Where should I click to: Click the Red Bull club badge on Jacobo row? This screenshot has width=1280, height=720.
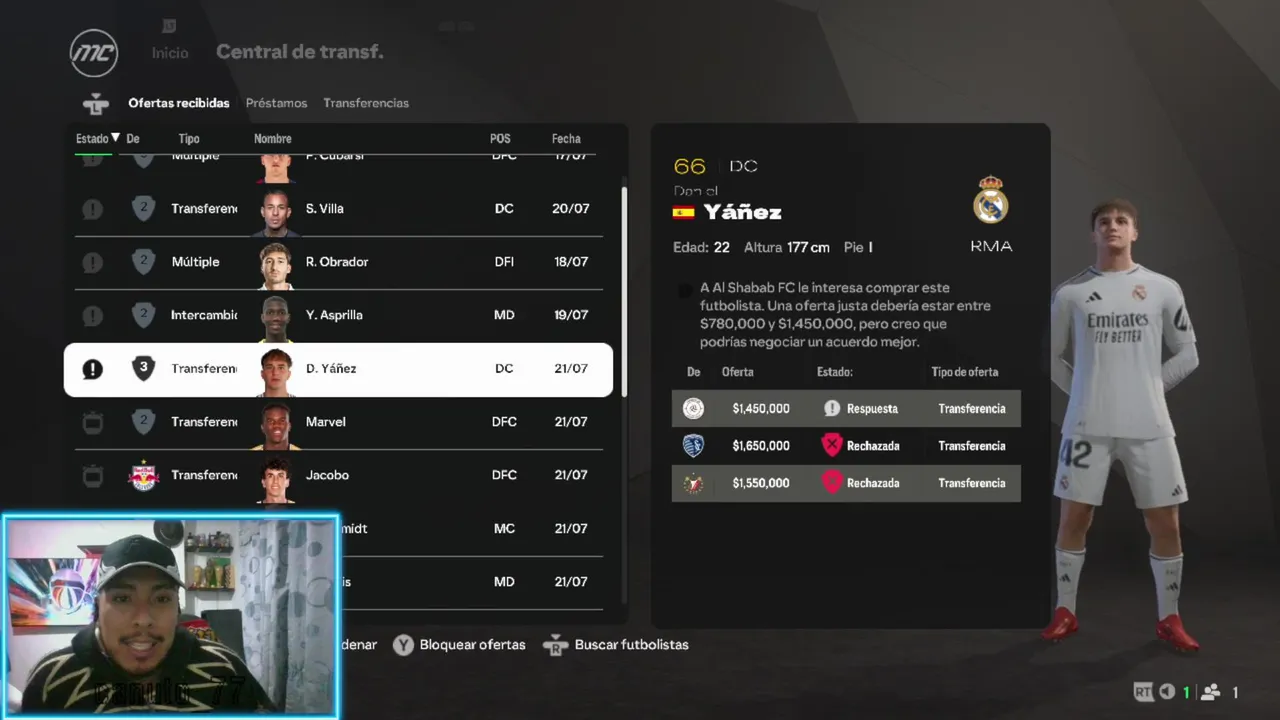tap(143, 476)
